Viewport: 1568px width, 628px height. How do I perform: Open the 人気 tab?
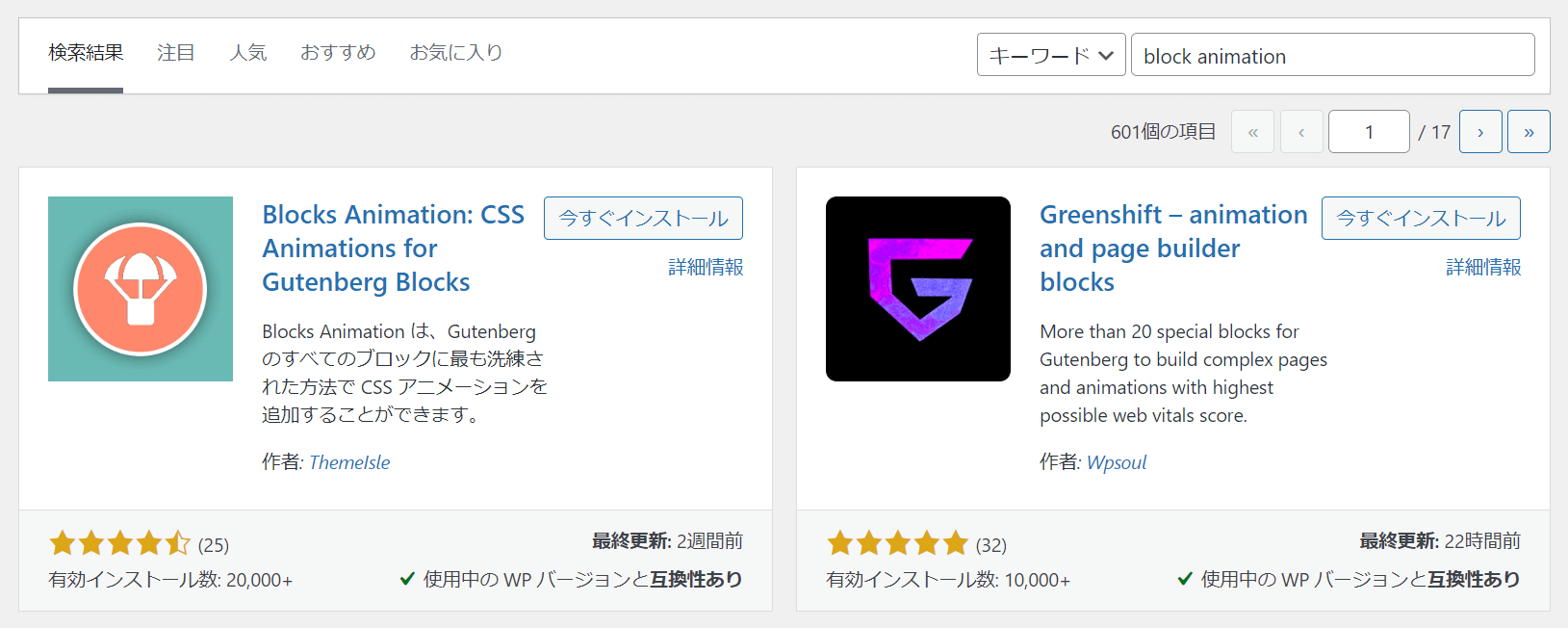pyautogui.click(x=248, y=53)
